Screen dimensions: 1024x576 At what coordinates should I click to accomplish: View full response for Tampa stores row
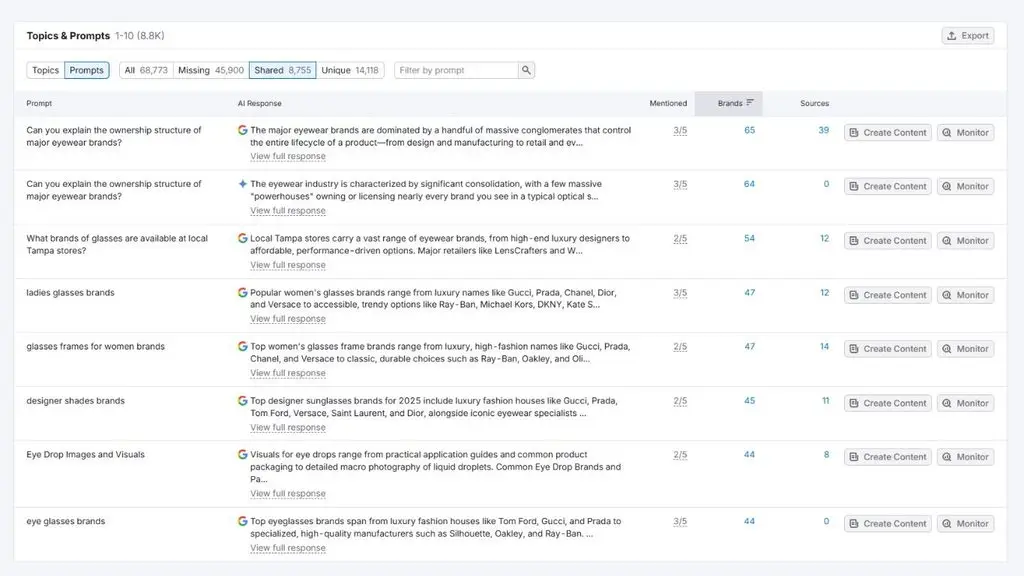[287, 264]
